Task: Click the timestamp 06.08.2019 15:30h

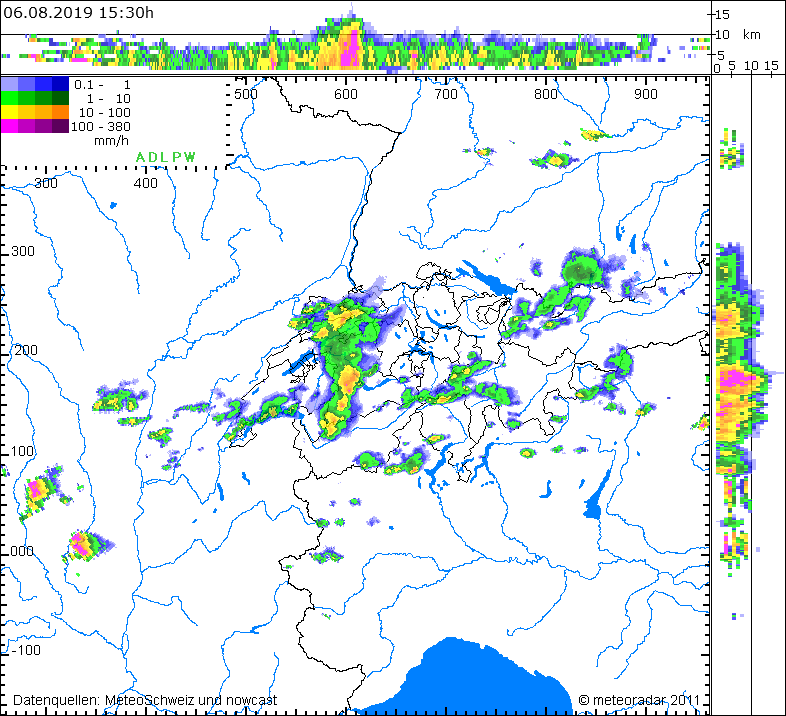Action: 78,13
